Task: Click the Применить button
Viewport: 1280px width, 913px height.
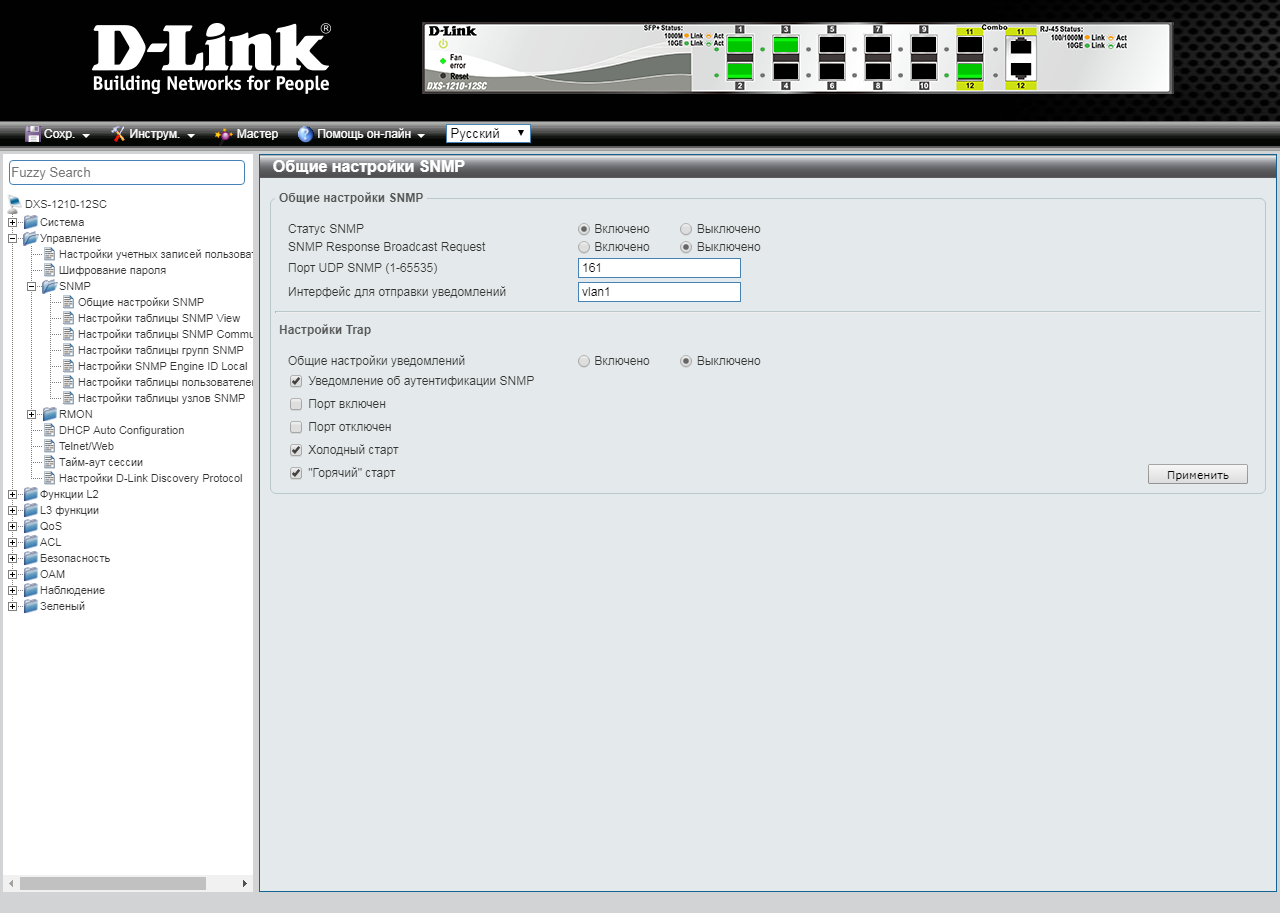Action: [1198, 474]
